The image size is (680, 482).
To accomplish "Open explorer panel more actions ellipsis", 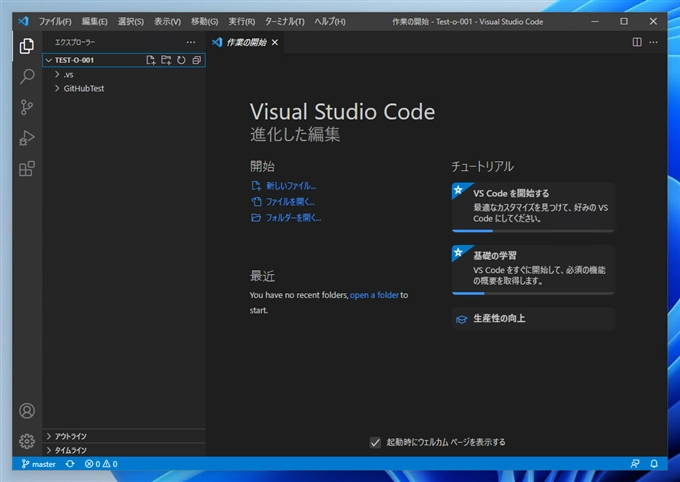I will click(x=191, y=42).
